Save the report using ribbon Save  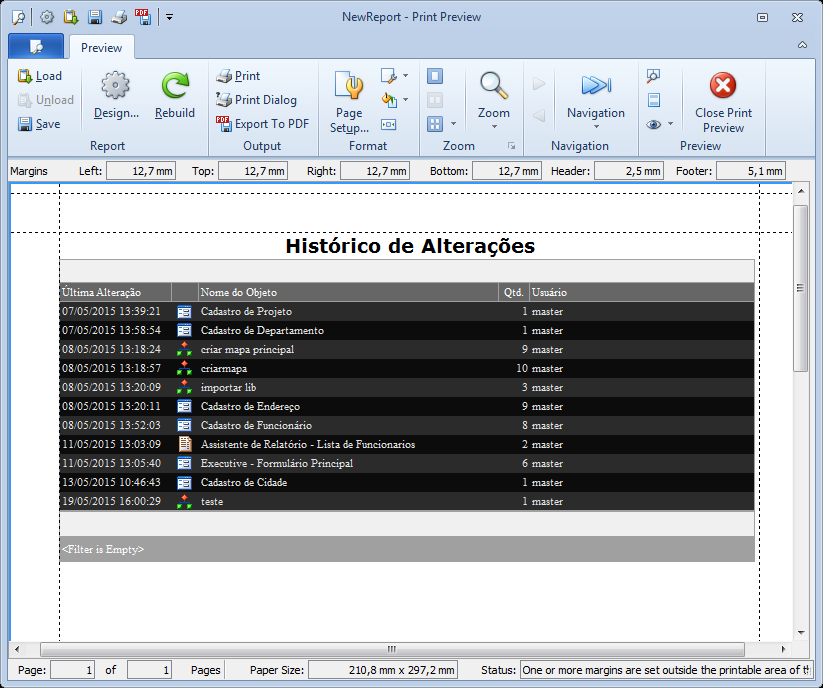pos(40,124)
